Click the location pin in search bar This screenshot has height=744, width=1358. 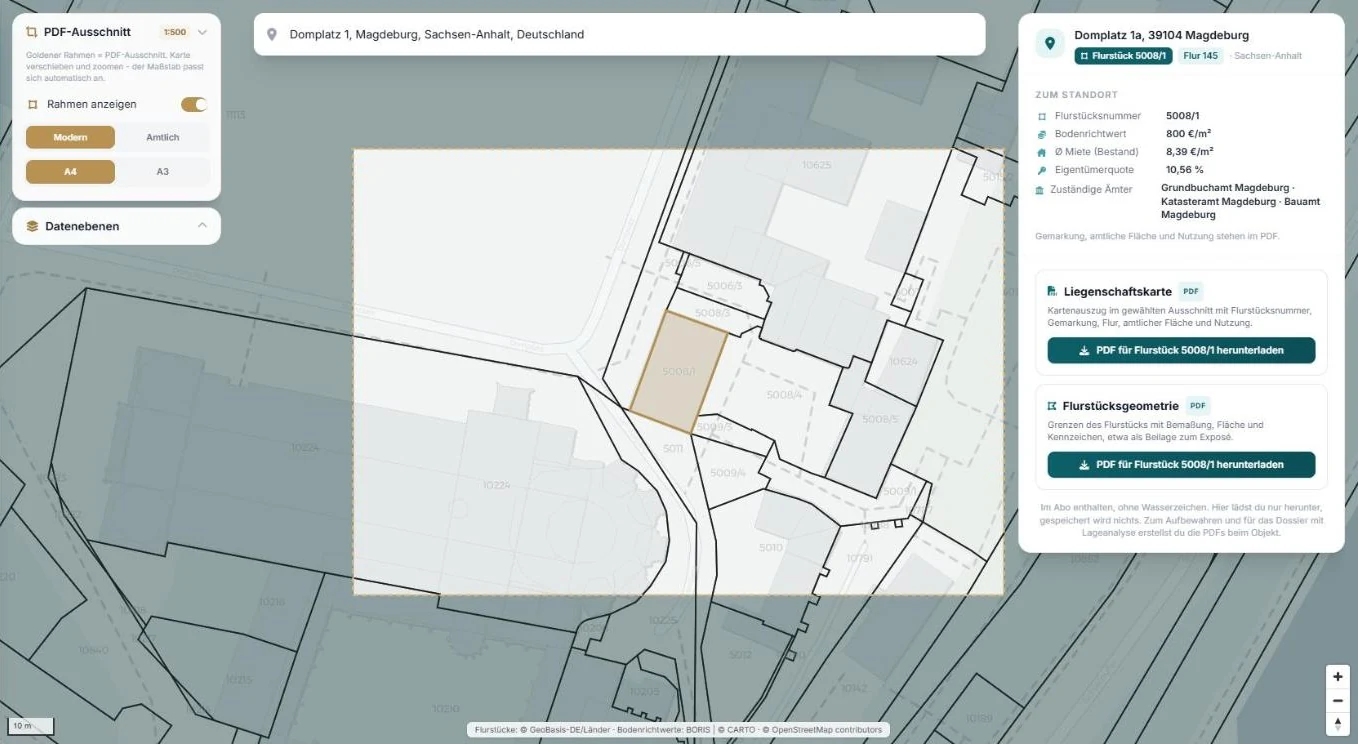(x=272, y=34)
